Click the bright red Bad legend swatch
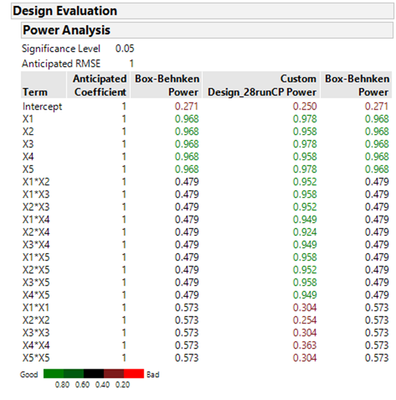Screen dimensions: 396x400 pos(134,373)
